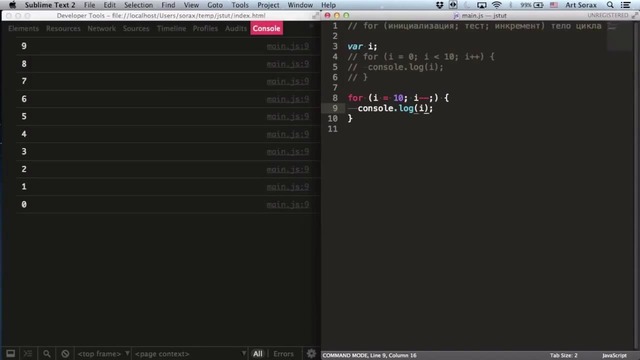Open main.js:9 link for output 2
Image resolution: width=640 pixels, height=360 pixels.
click(288, 169)
